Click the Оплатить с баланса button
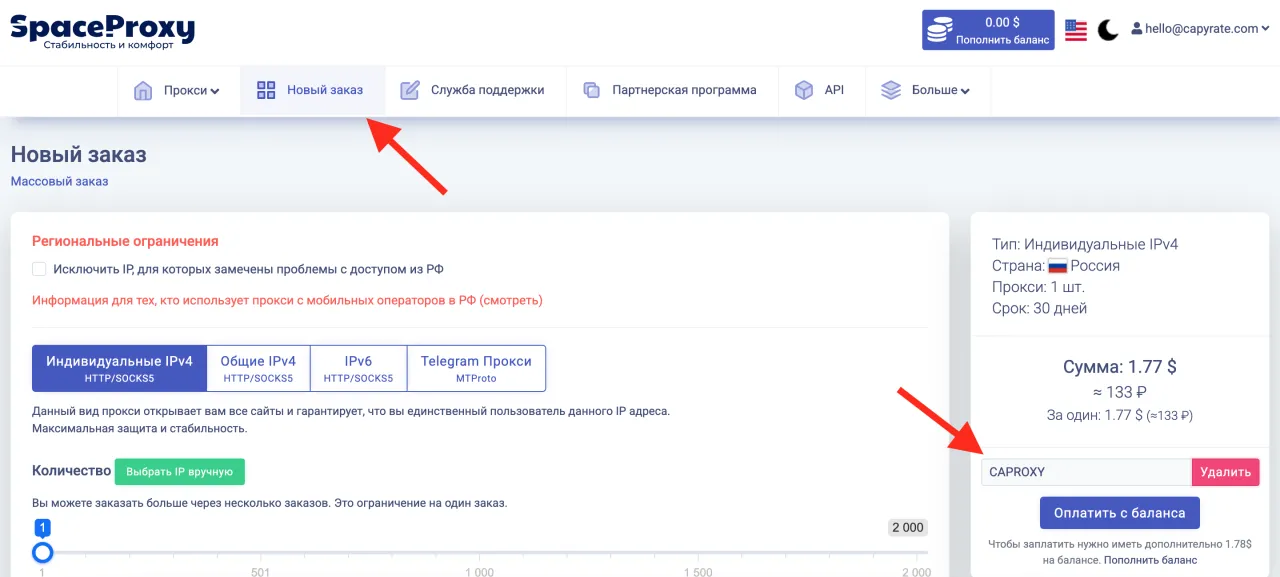 [1119, 513]
